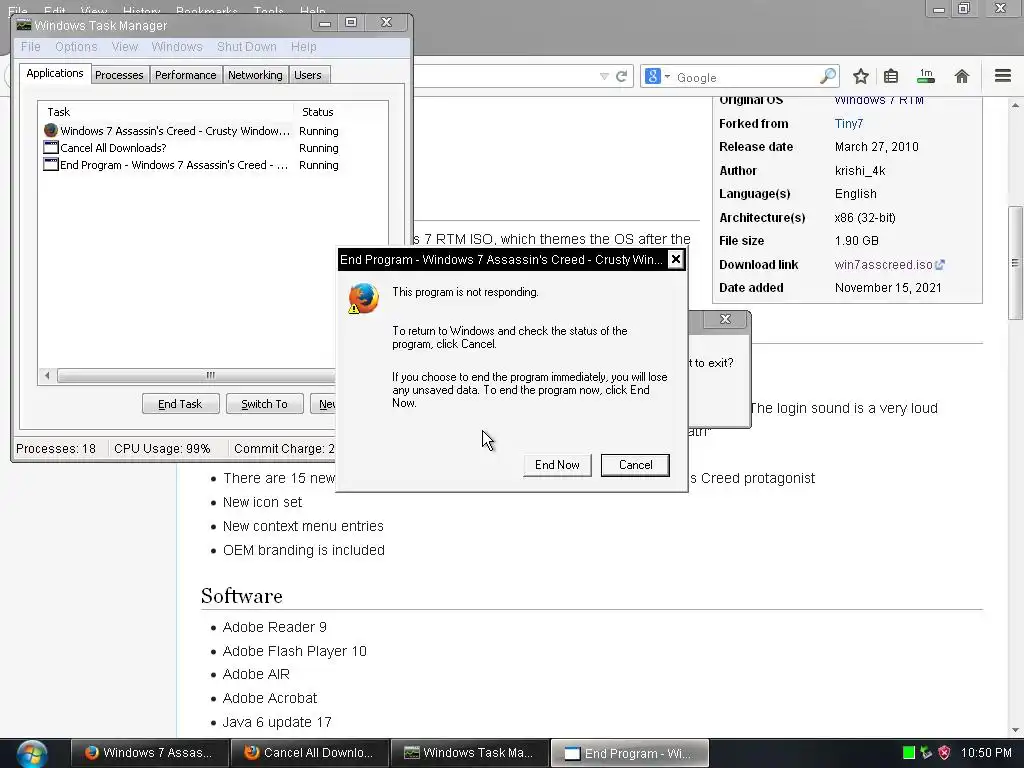
Task: Click the Firefox reload button
Action: click(x=622, y=76)
